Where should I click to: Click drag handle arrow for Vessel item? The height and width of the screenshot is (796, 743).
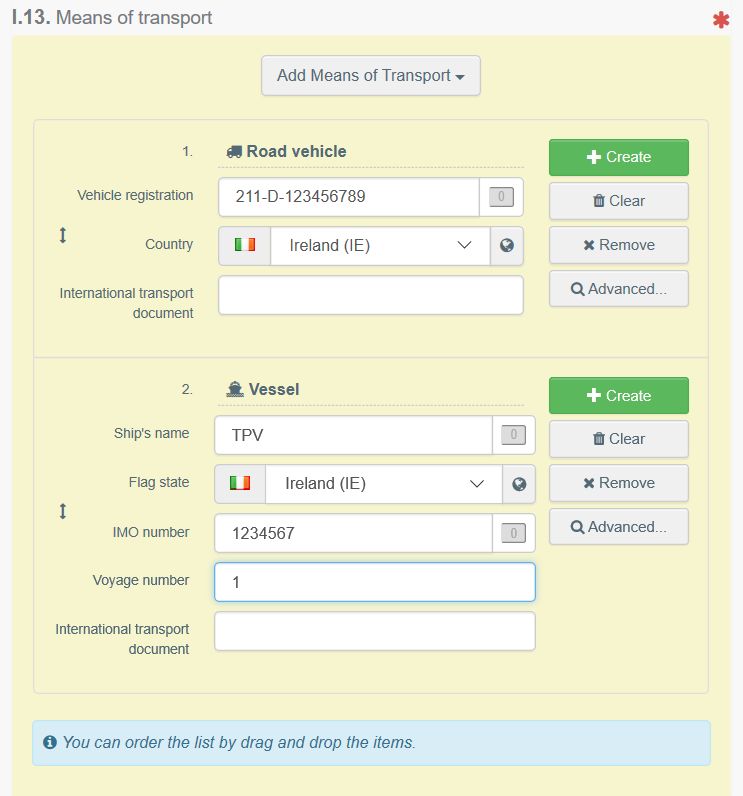(62, 511)
